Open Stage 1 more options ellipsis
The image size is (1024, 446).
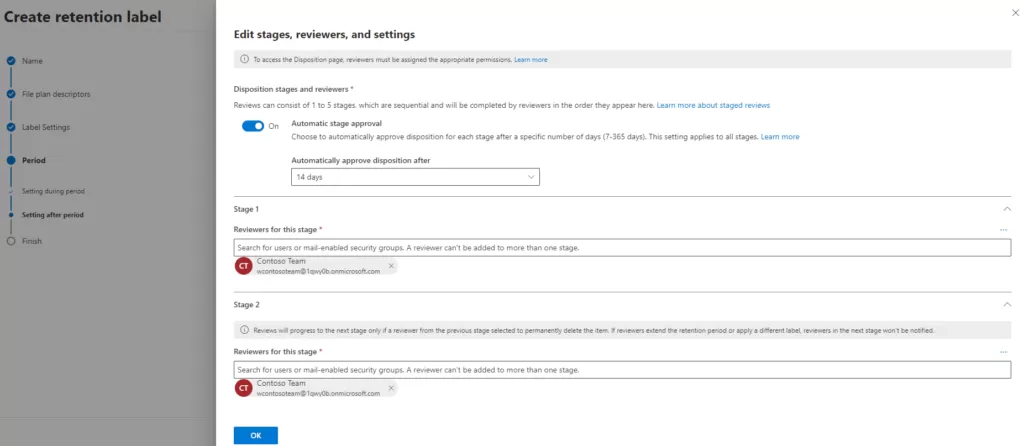tap(1003, 230)
